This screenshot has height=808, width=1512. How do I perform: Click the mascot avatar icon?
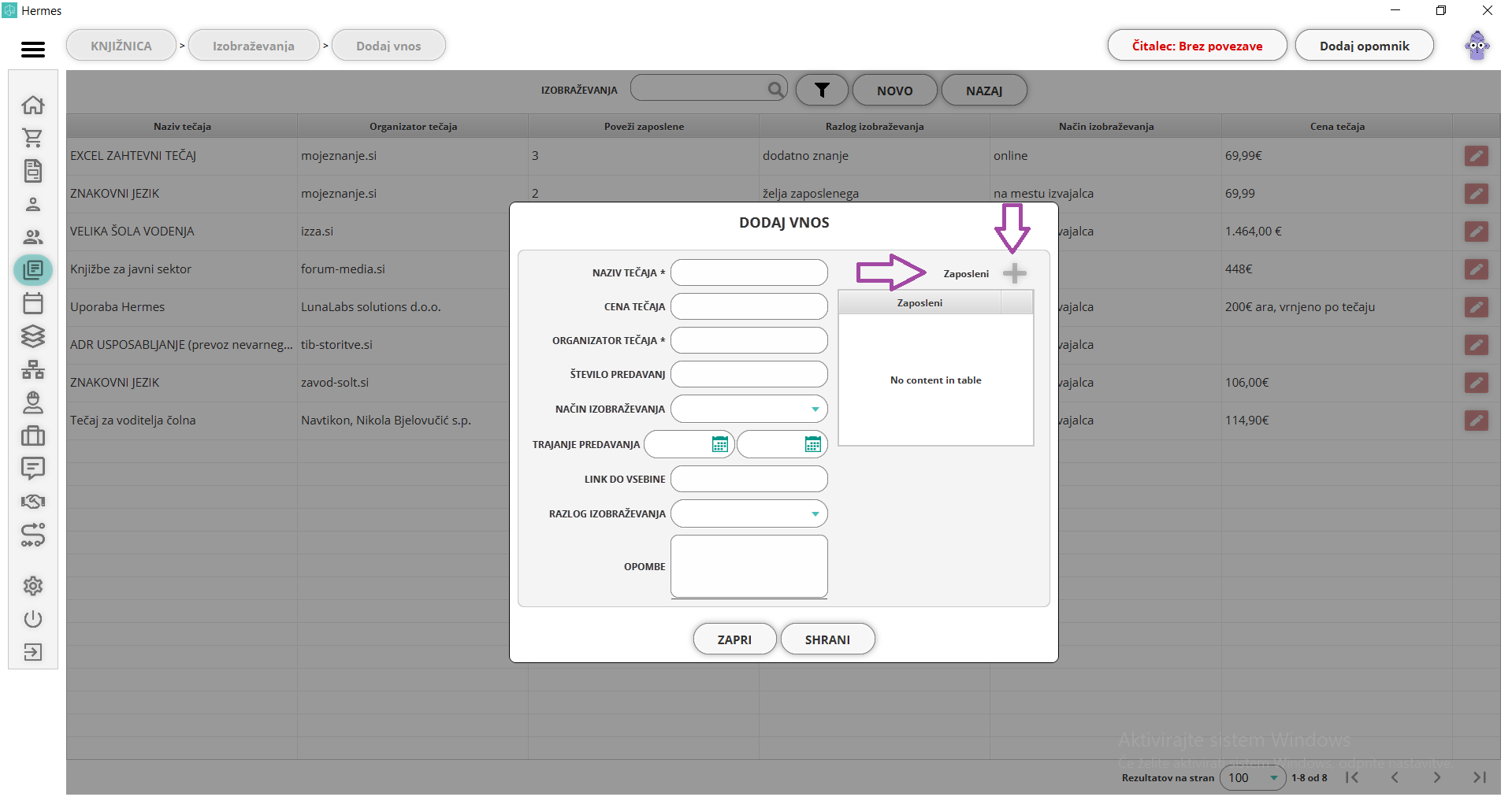tap(1477, 46)
